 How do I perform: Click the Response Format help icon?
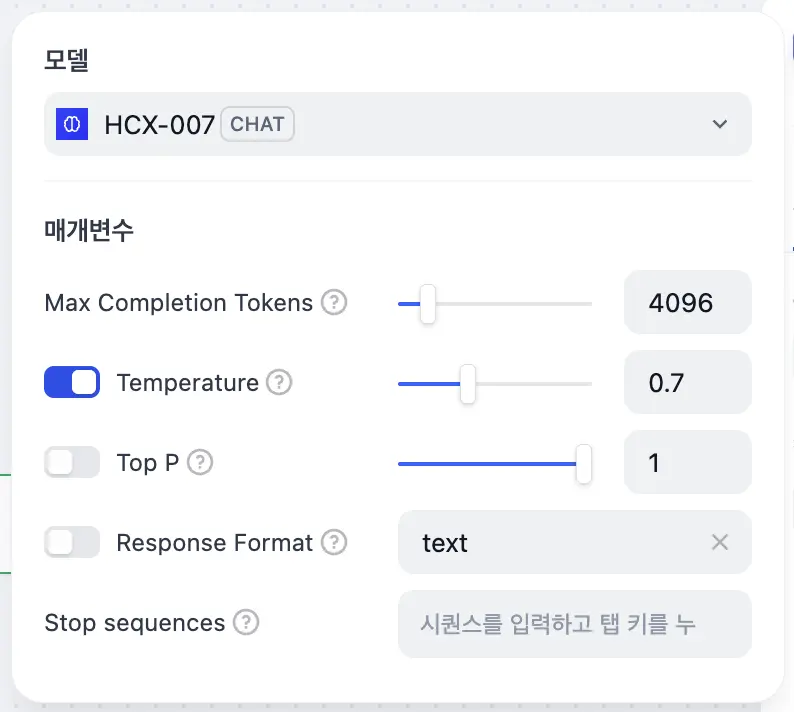(334, 542)
